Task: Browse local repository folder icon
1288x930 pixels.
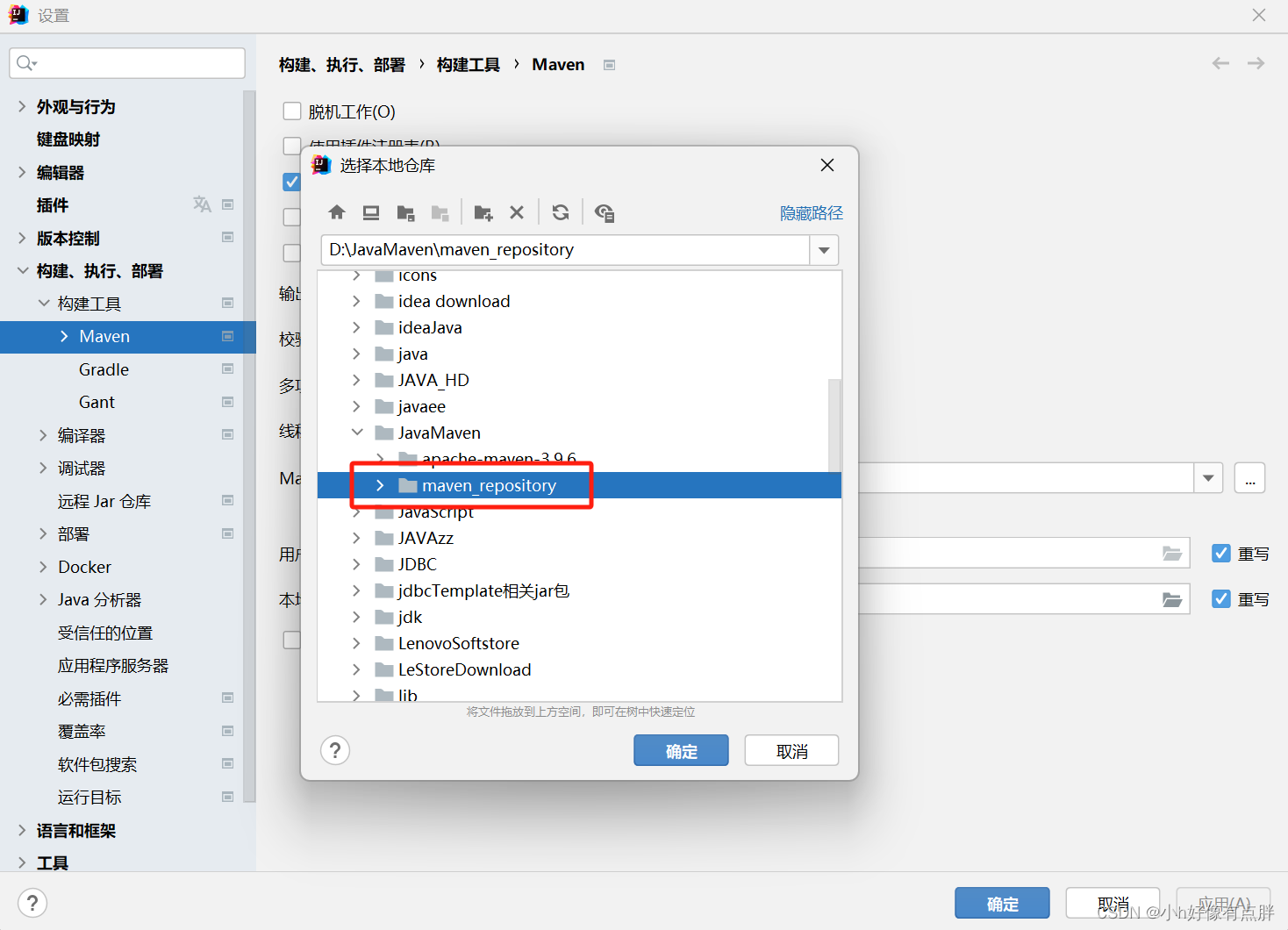Action: coord(1171,599)
